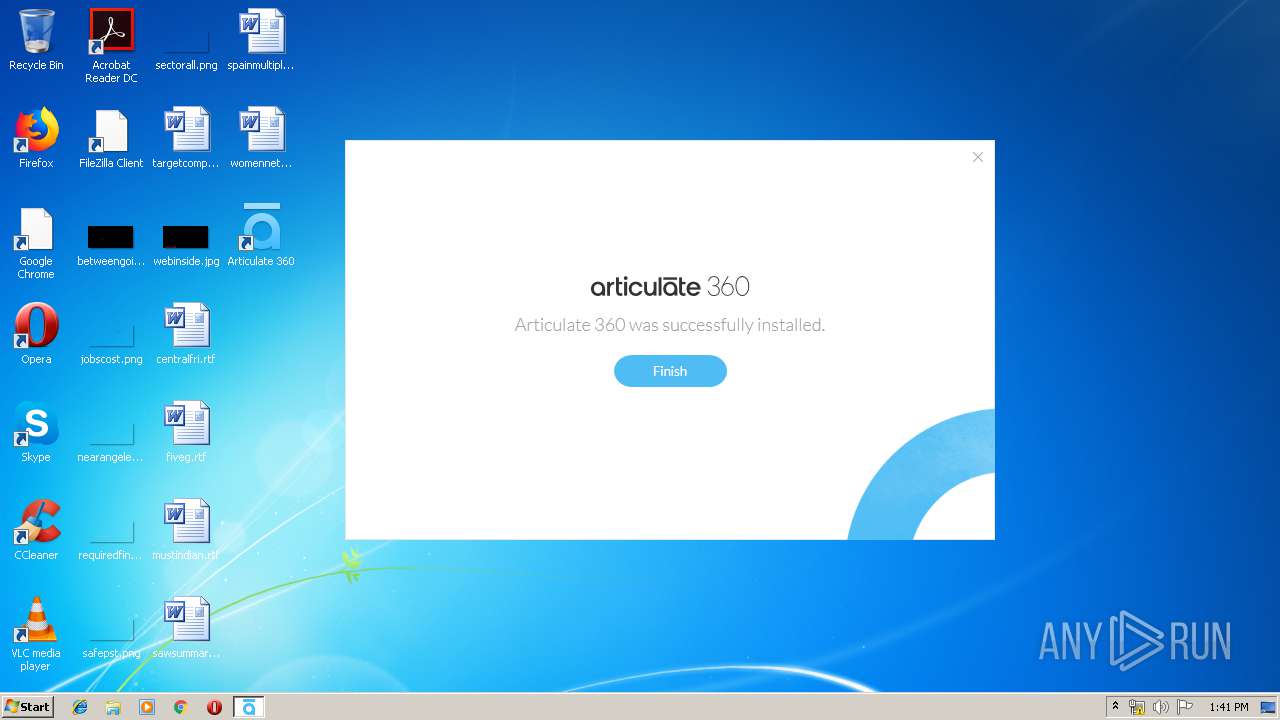Open CCleaner desktop shortcut
Viewport: 1280px width, 720px height.
36,530
